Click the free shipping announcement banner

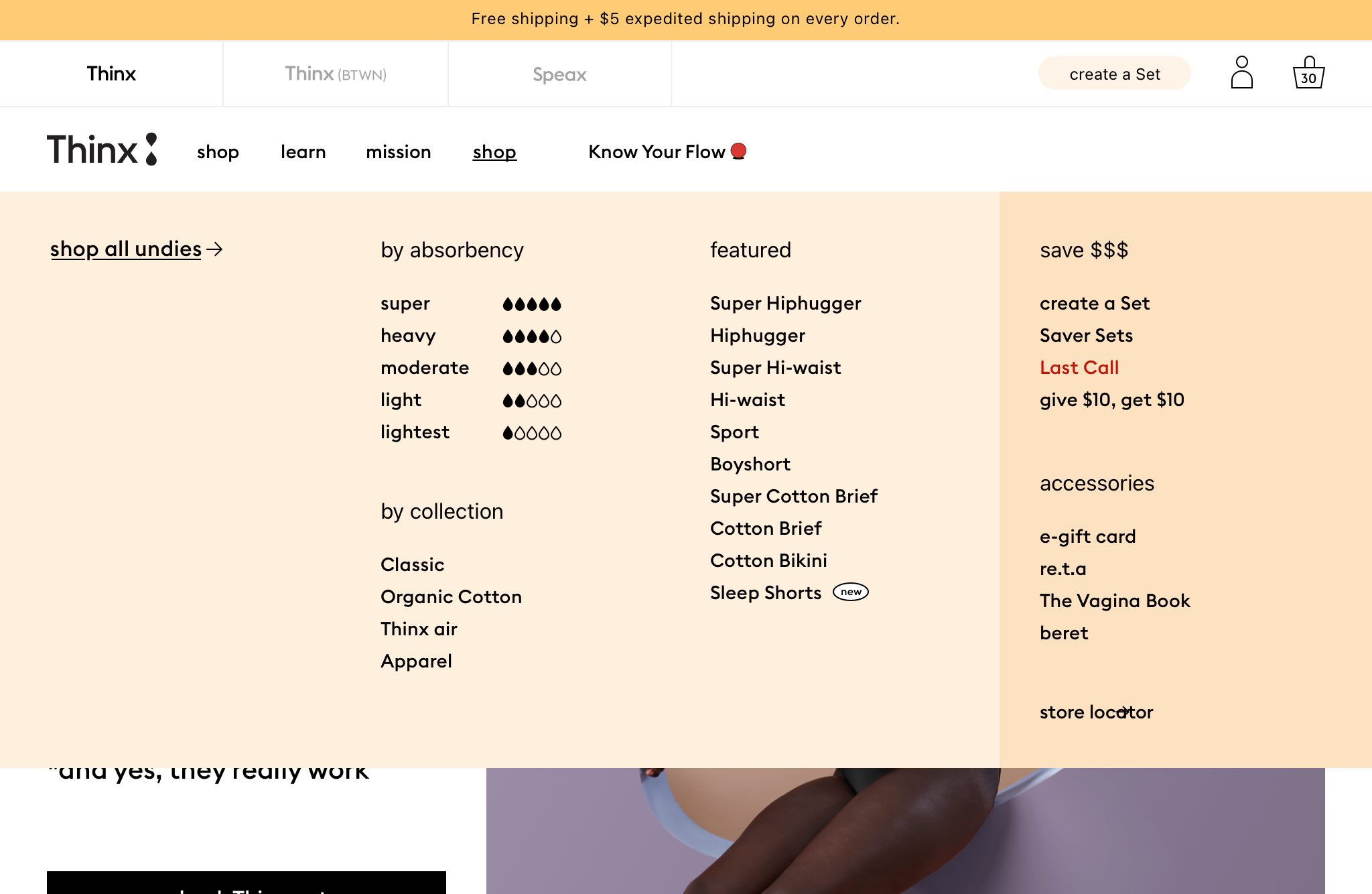coord(685,19)
